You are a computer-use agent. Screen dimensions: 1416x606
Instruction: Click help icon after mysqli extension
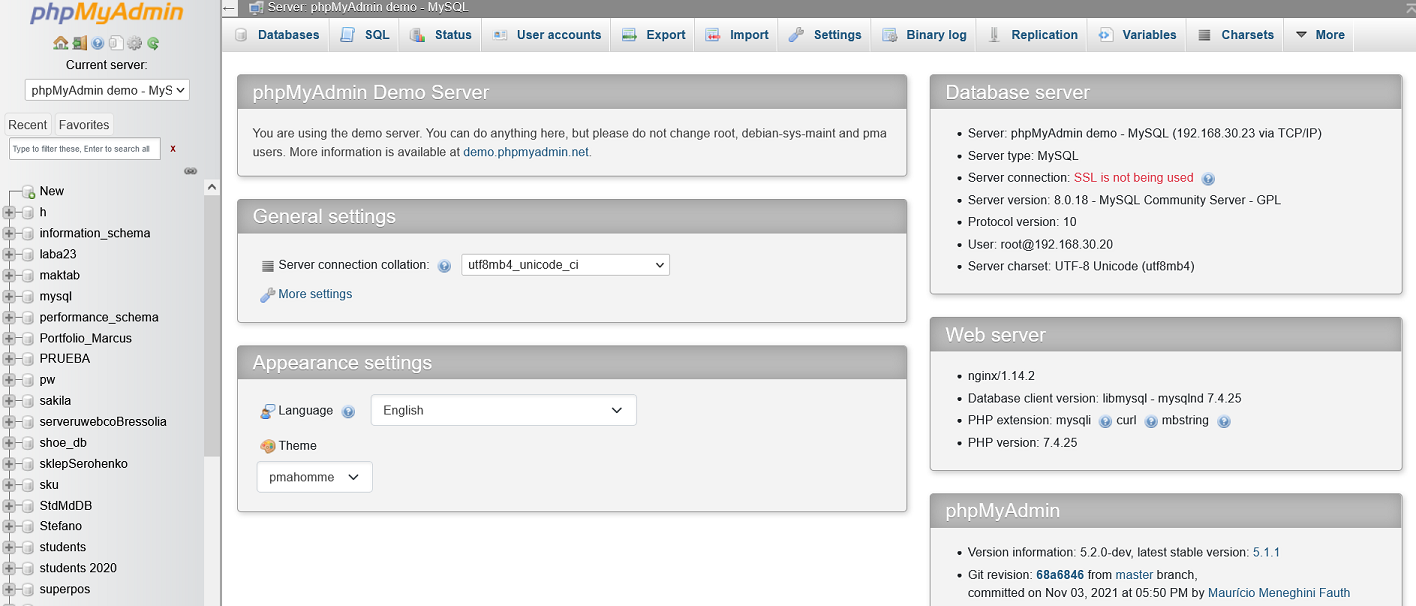pyautogui.click(x=1105, y=421)
